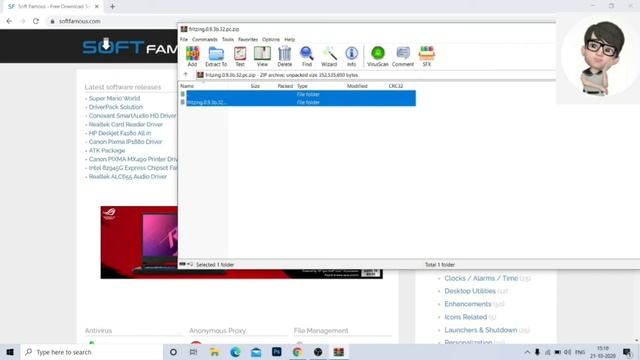Switch to WinRAR on the taskbar
The height and width of the screenshot is (360, 640).
point(338,352)
